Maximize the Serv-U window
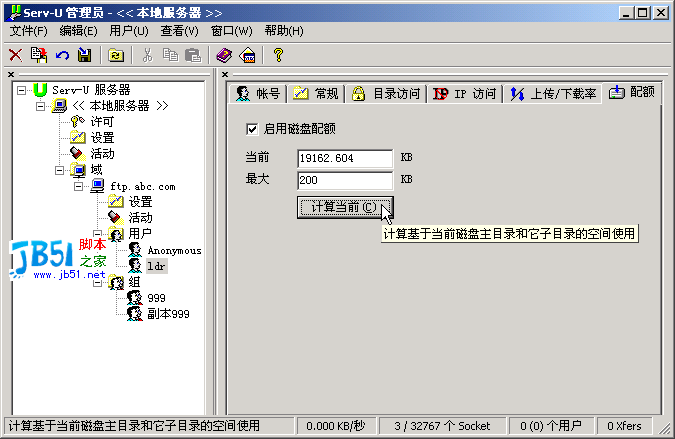Image resolution: width=675 pixels, height=439 pixels. click(x=643, y=13)
